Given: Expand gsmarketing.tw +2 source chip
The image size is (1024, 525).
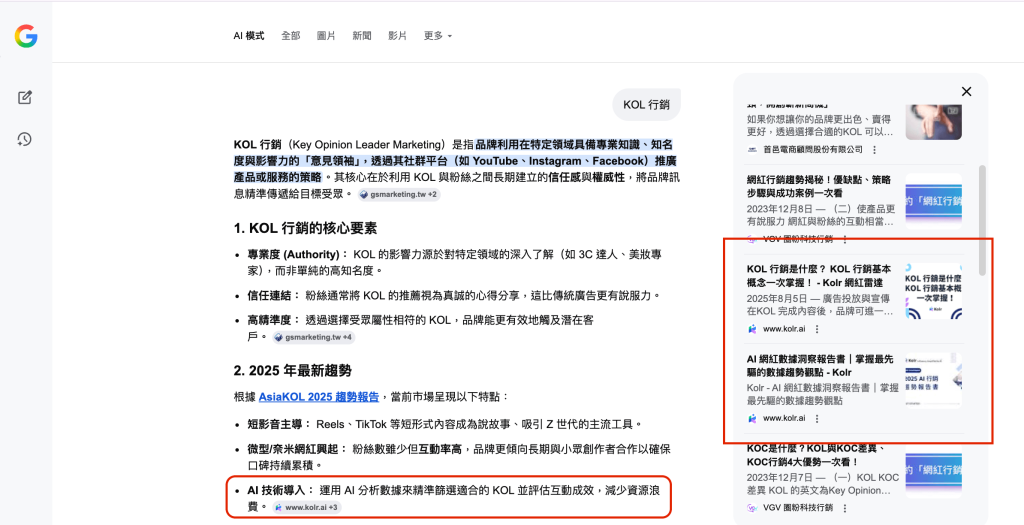Looking at the screenshot, I should pos(398,194).
